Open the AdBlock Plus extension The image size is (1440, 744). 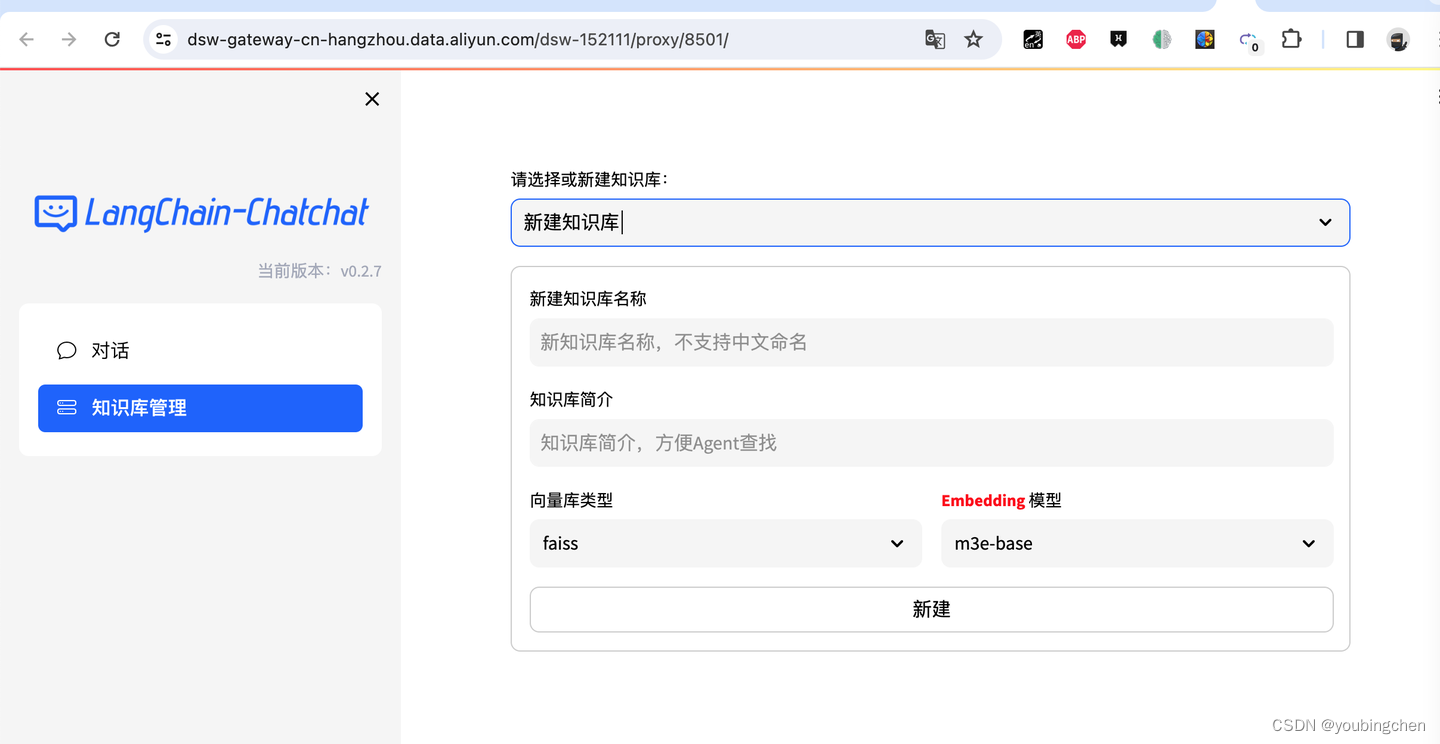pyautogui.click(x=1076, y=40)
